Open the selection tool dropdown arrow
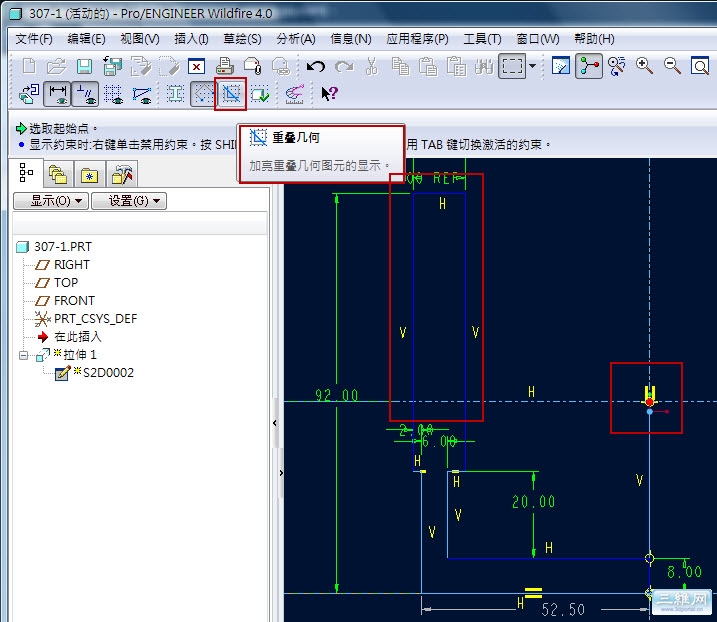Screen dimensions: 717x622 [532, 66]
